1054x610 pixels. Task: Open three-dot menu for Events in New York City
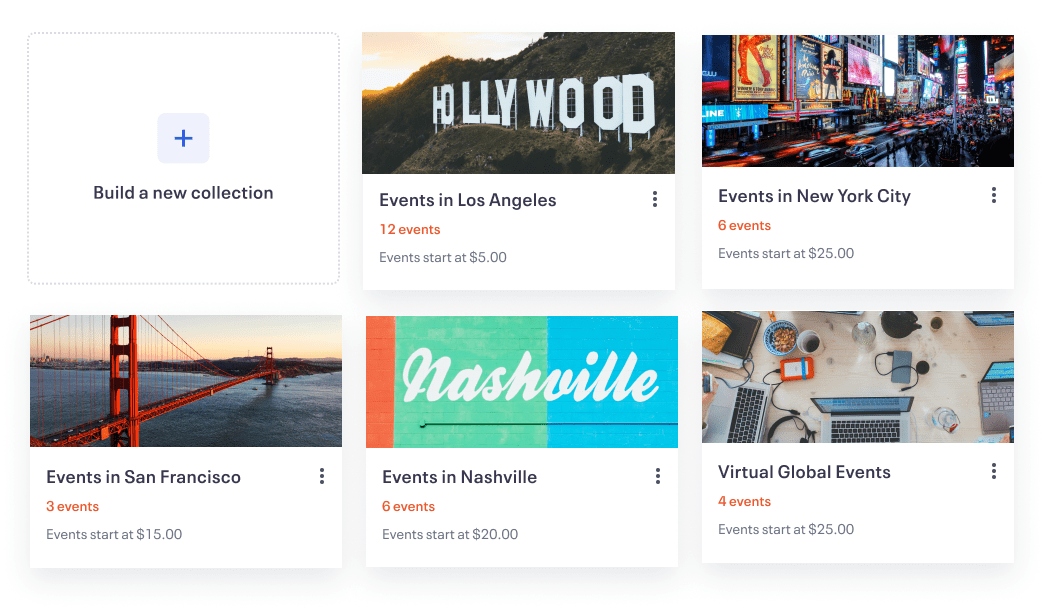(x=993, y=195)
